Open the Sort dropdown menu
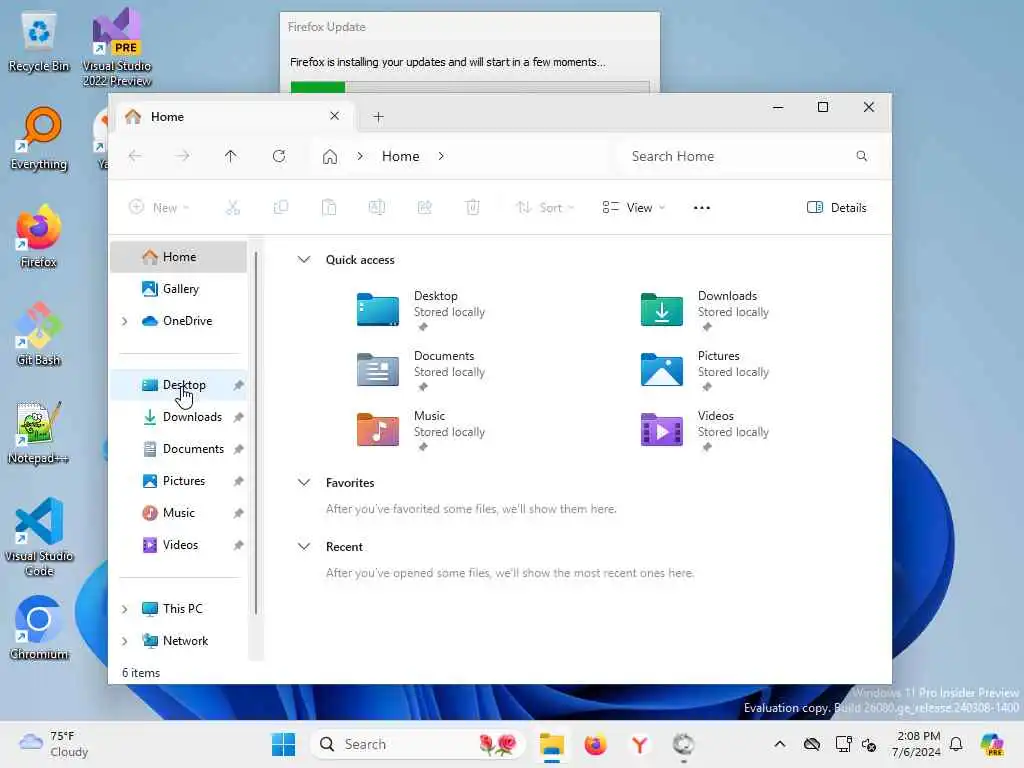This screenshot has height=768, width=1024. click(545, 208)
